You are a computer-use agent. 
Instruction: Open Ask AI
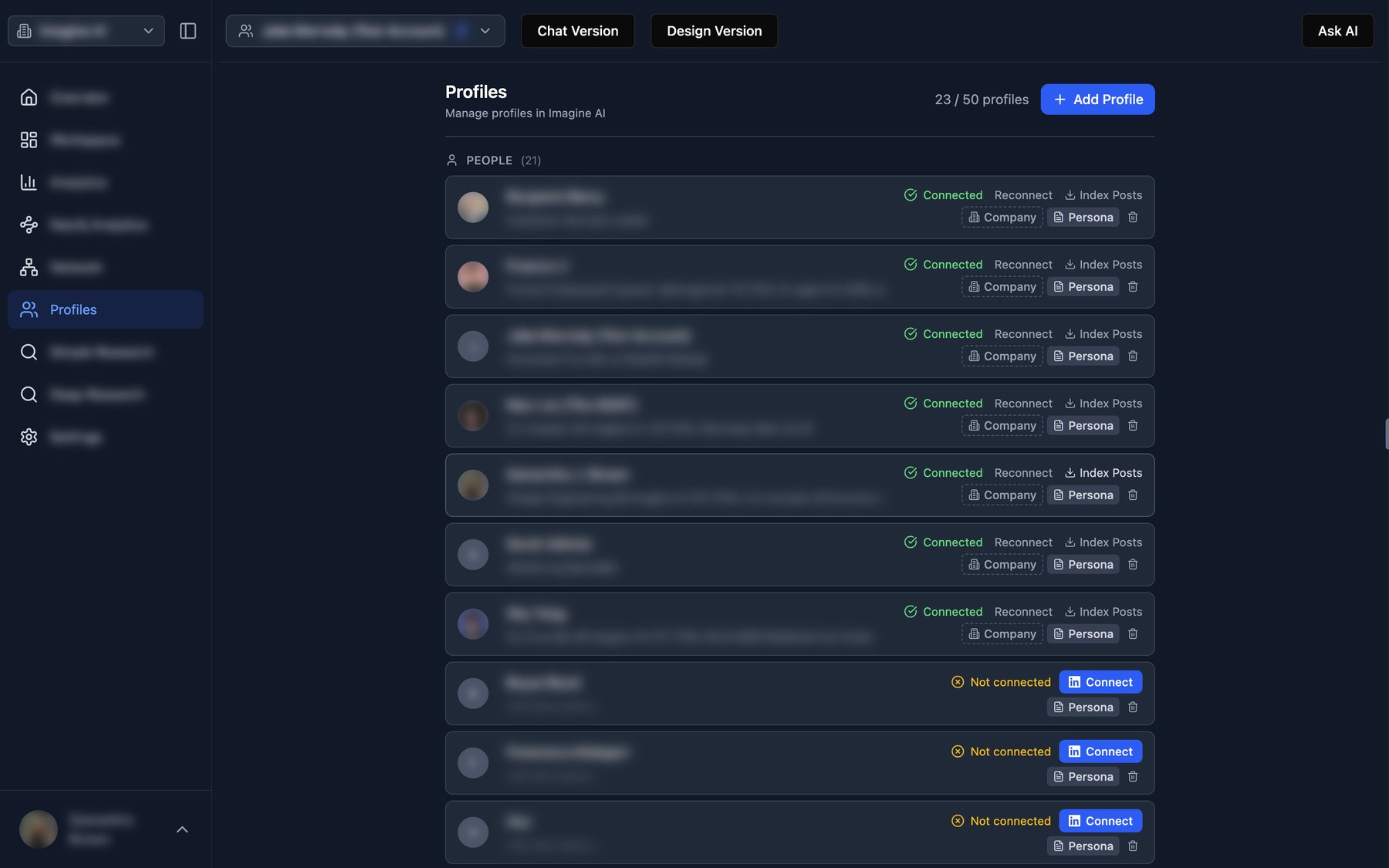pos(1338,31)
